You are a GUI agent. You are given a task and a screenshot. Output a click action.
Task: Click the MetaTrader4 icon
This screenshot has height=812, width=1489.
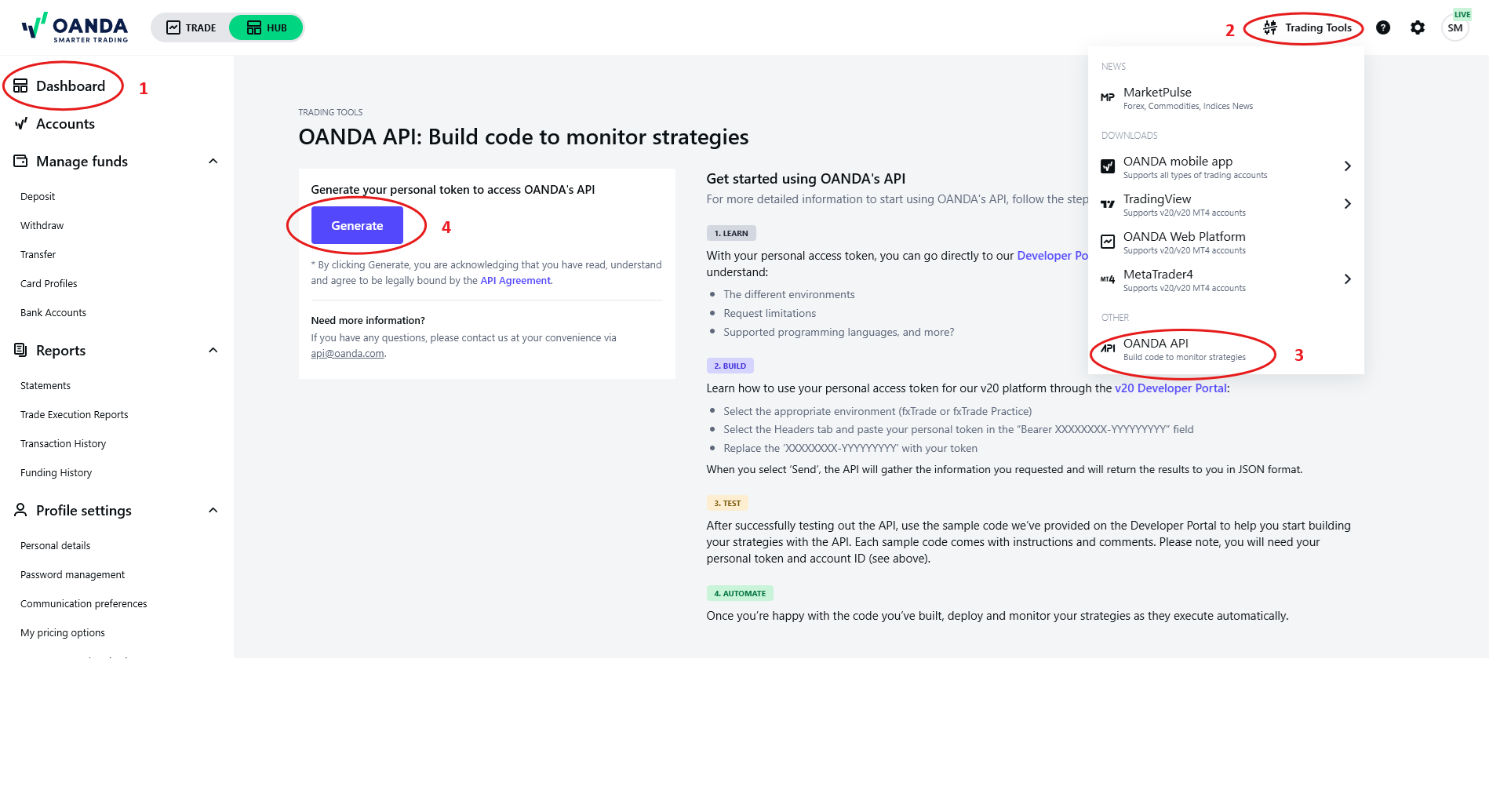coord(1108,279)
